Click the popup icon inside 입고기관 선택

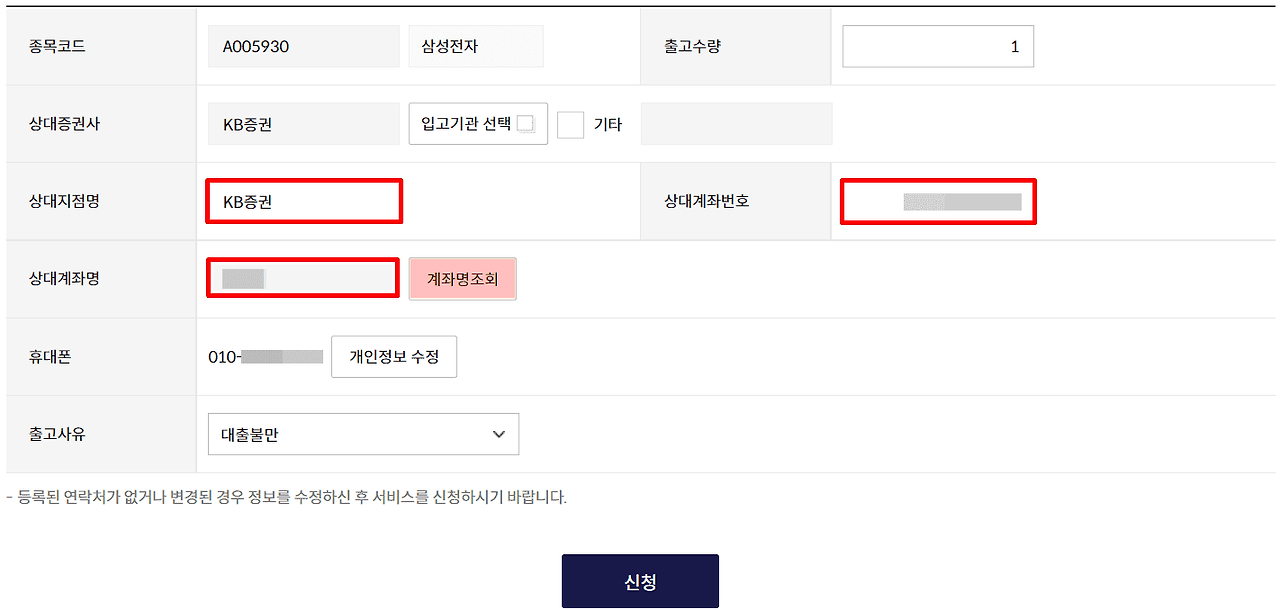[526, 124]
